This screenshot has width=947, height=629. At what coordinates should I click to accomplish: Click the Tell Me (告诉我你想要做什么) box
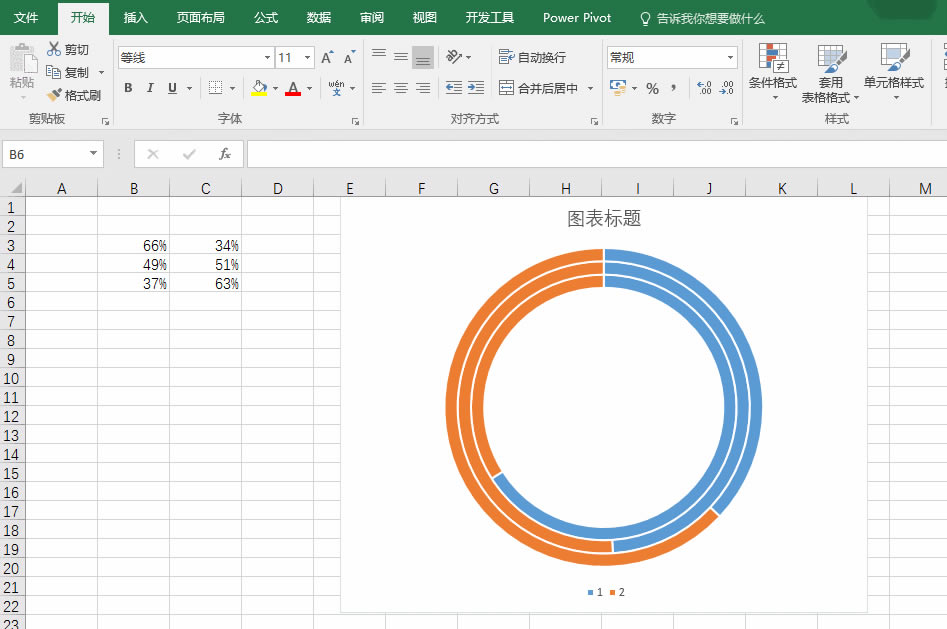[702, 19]
